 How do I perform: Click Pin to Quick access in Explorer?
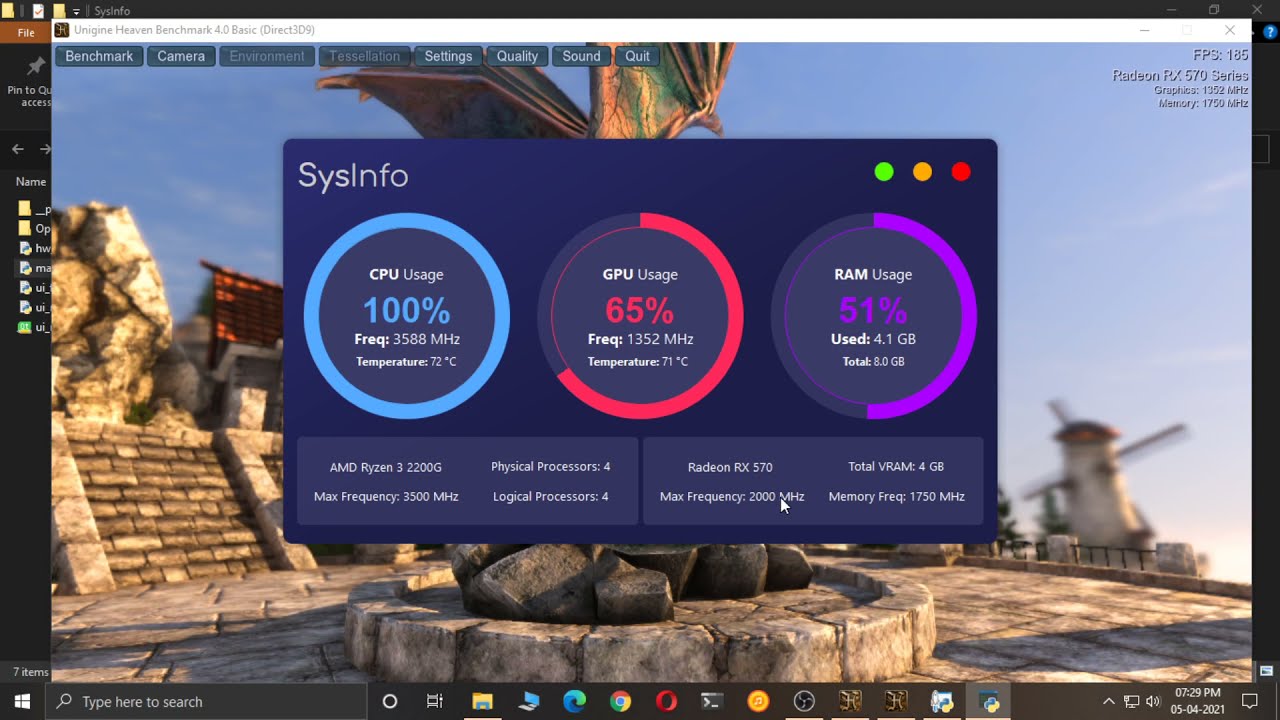pyautogui.click(x=30, y=82)
